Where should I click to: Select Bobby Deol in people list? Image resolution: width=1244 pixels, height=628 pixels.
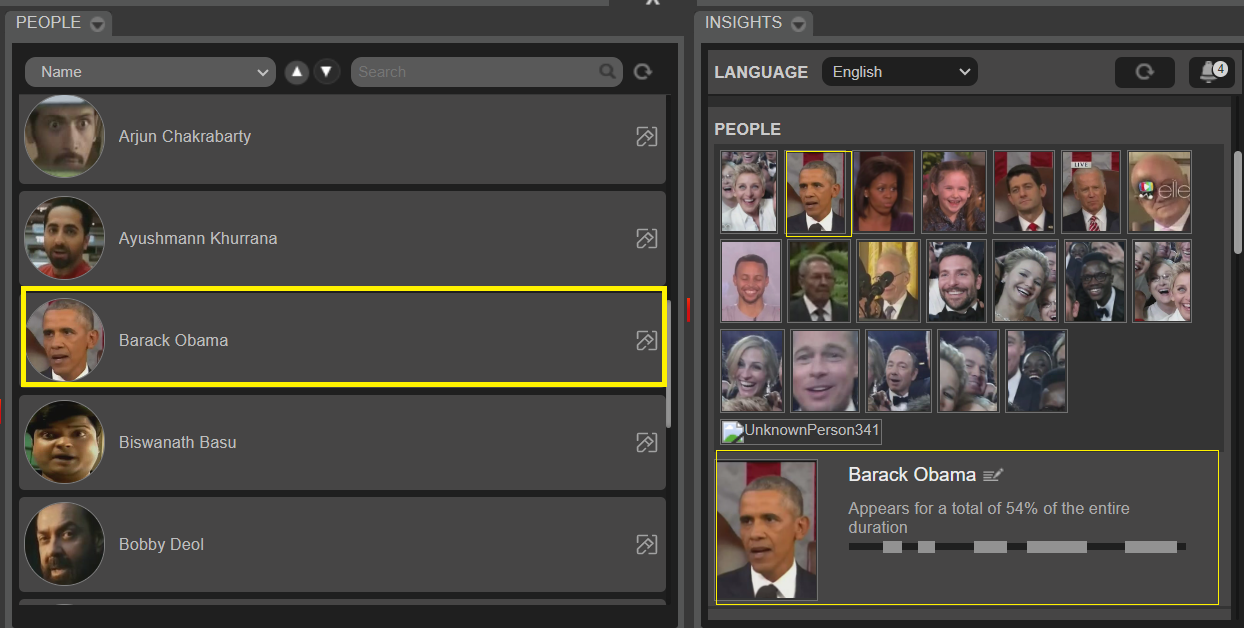point(342,545)
